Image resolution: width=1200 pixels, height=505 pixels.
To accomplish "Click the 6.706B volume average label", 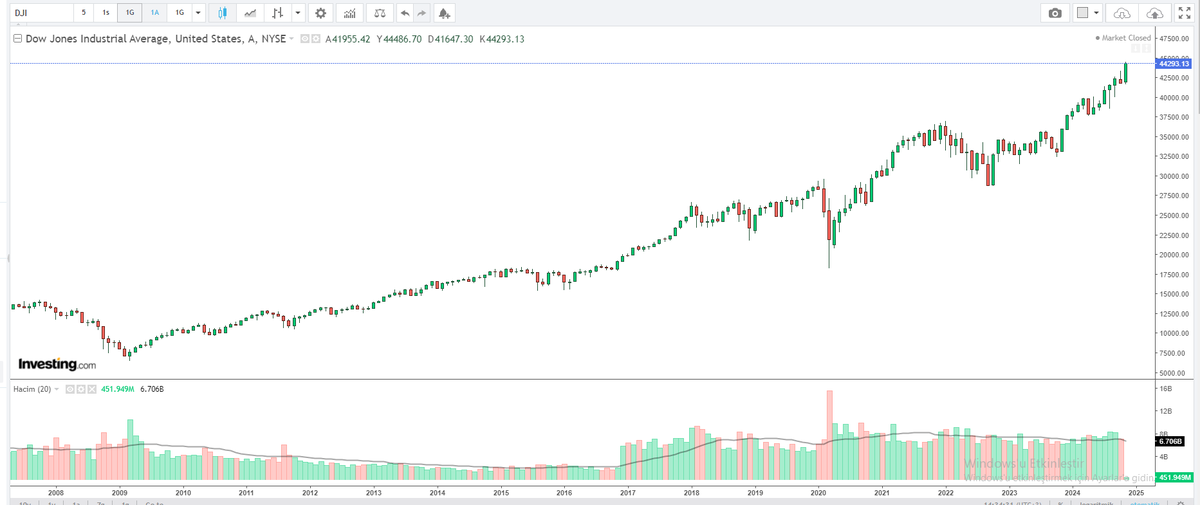I will 1170,440.
